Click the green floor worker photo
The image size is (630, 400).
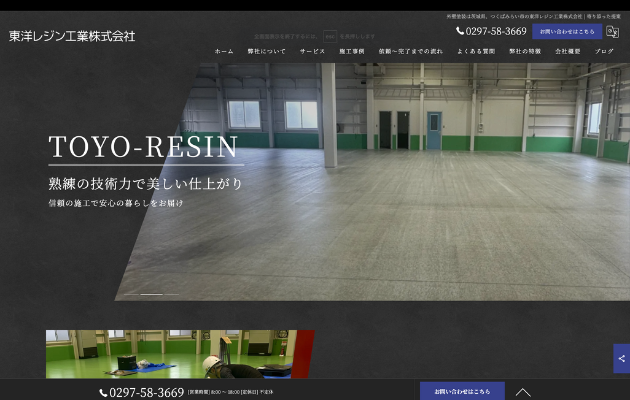click(180, 354)
